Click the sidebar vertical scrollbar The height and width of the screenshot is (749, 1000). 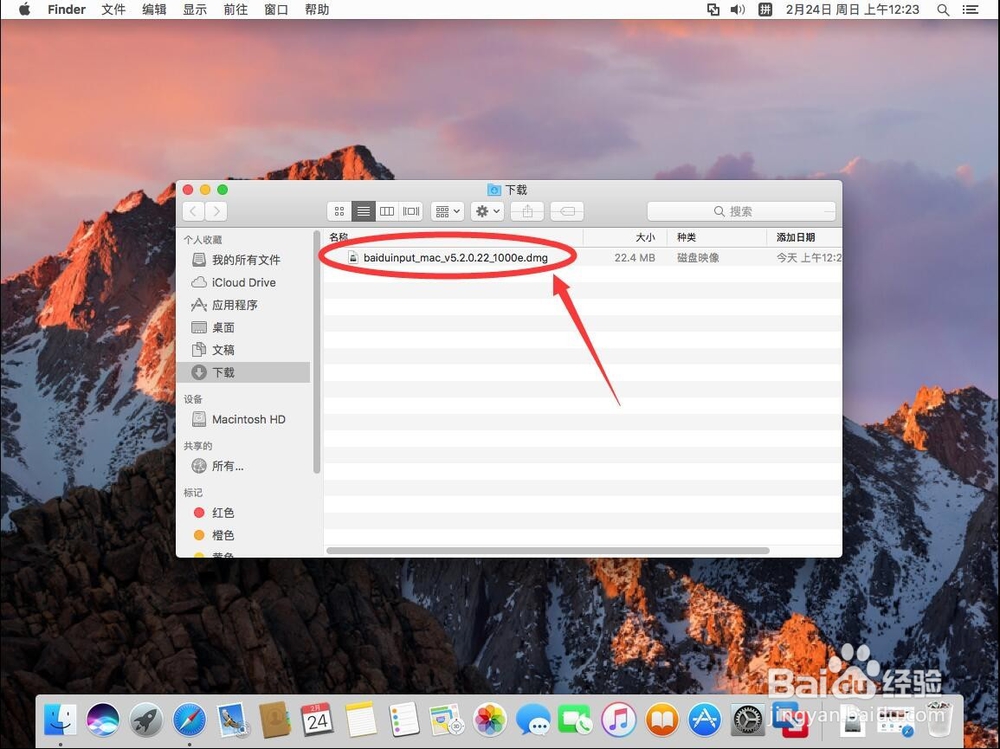click(317, 353)
